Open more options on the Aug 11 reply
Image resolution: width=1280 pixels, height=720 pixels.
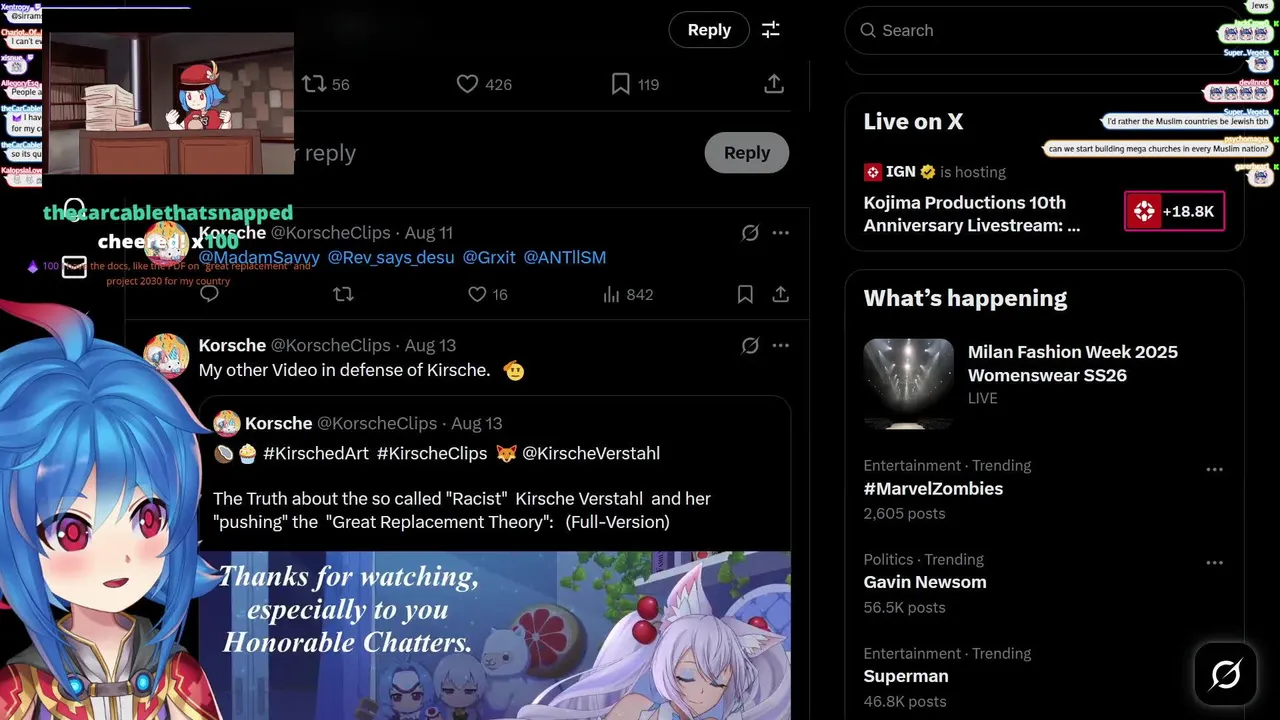[781, 233]
